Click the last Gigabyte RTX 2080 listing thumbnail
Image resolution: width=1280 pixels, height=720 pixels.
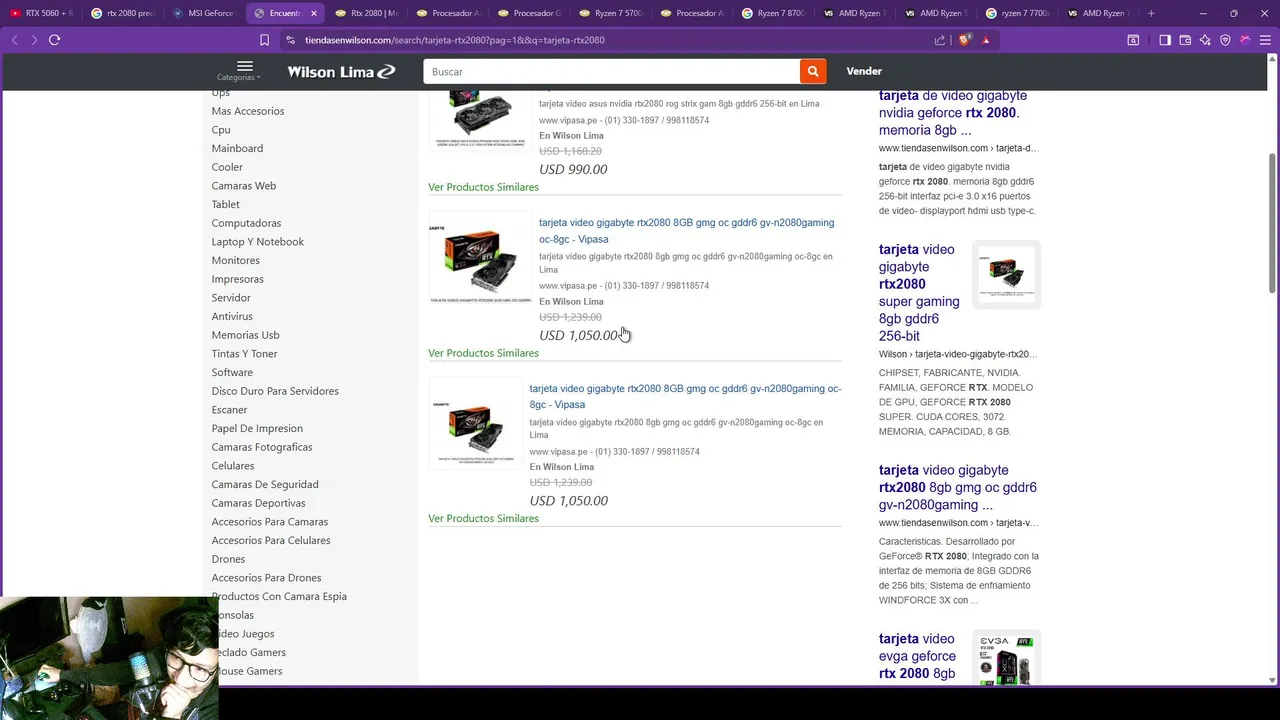476,423
